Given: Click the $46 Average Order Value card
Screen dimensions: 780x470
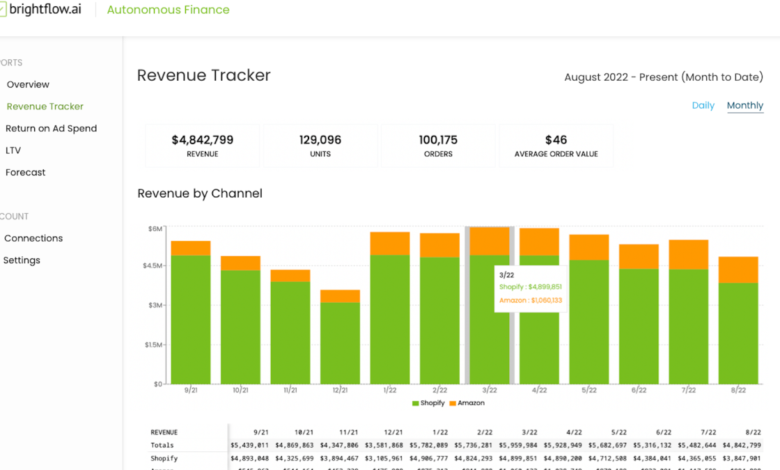Looking at the screenshot, I should coord(556,146).
